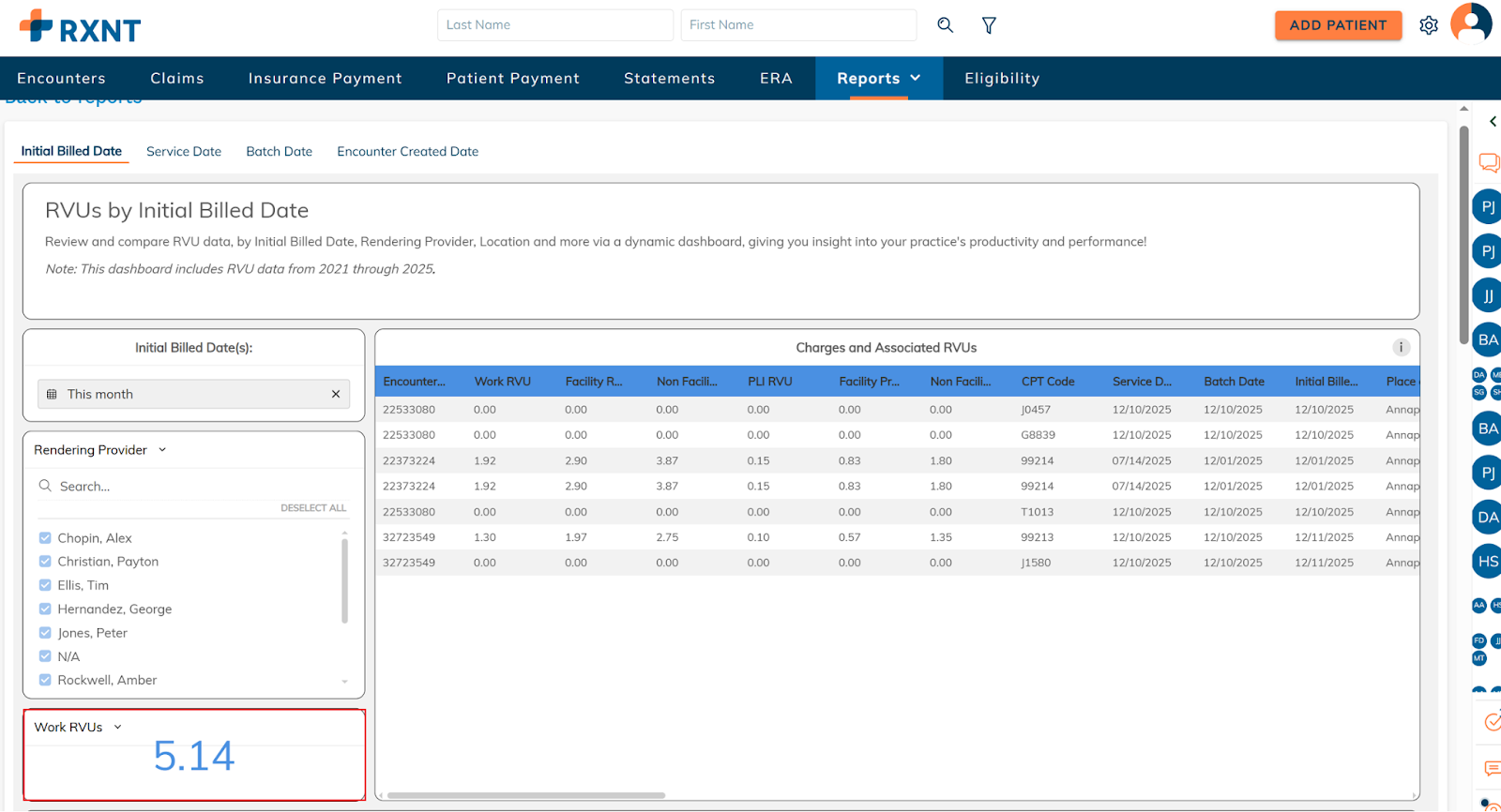The image size is (1501, 812).
Task: Click the table horizontal scrollbar
Action: (x=525, y=795)
